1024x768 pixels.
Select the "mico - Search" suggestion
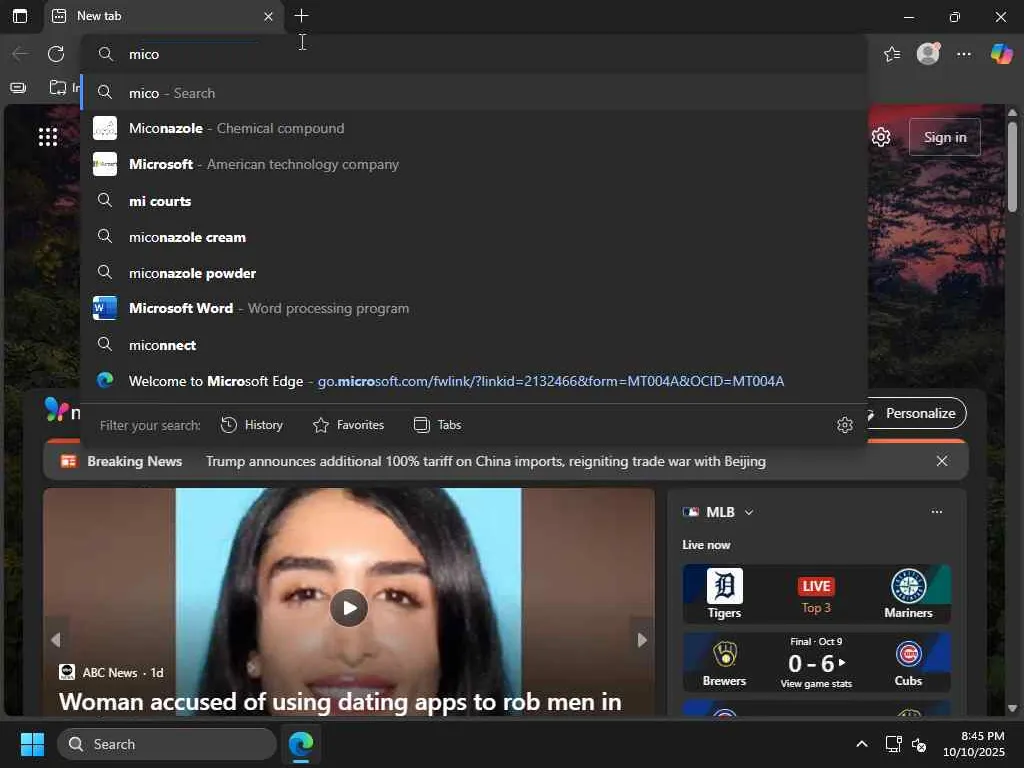[474, 93]
